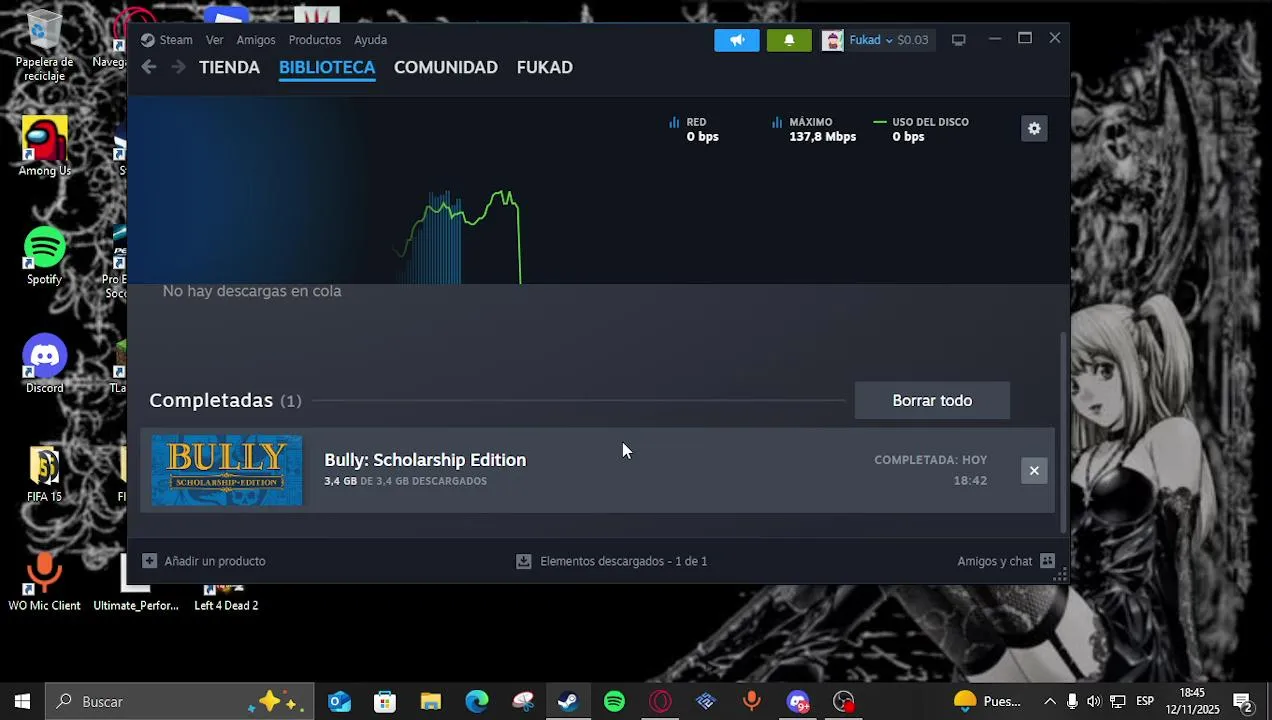Open the announcements megaphone button

click(x=737, y=40)
